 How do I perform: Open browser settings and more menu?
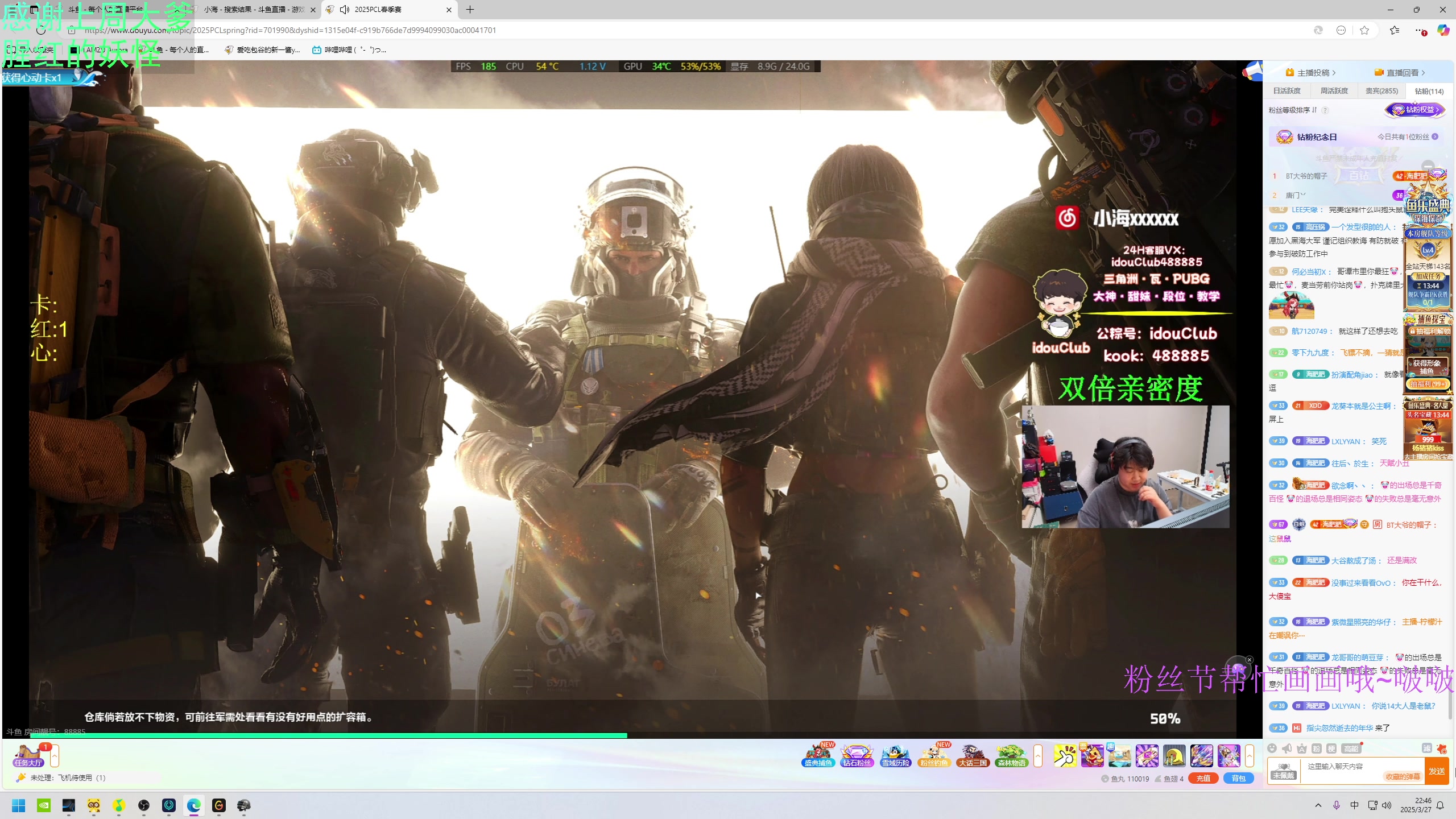(1420, 30)
